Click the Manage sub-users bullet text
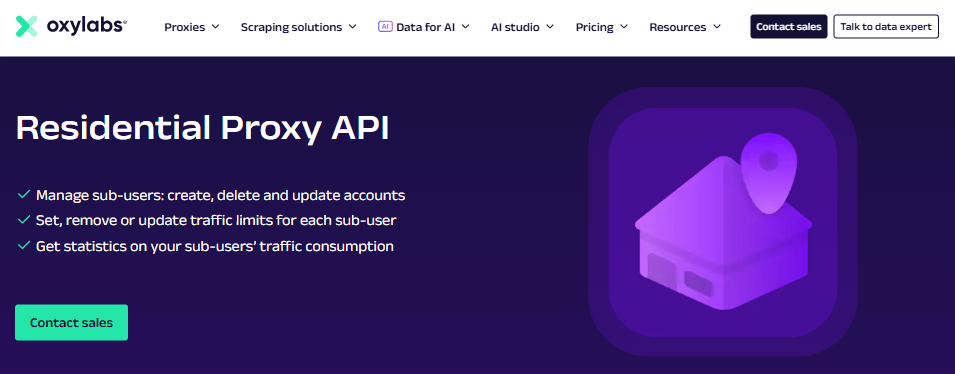The height and width of the screenshot is (374, 955). tap(220, 196)
